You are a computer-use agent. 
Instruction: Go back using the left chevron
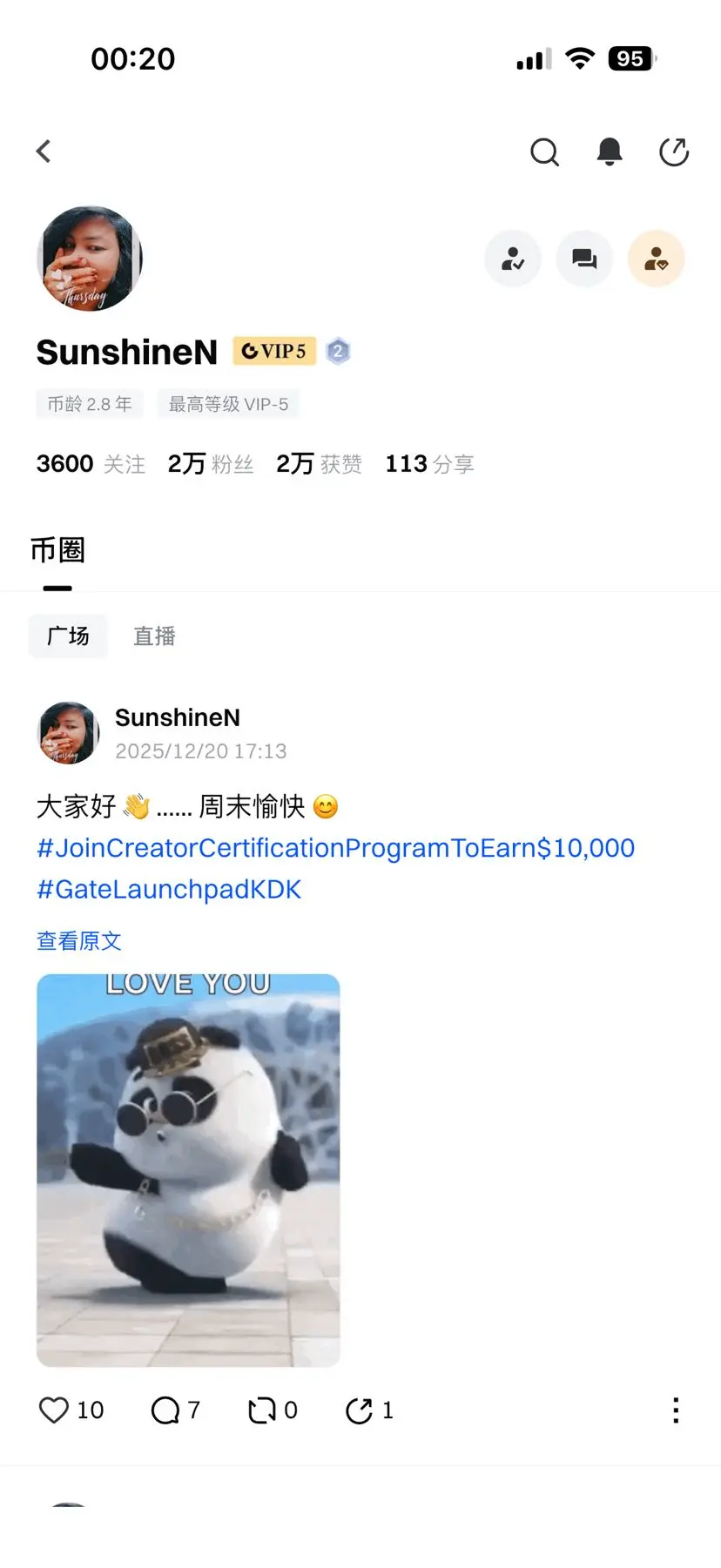tap(44, 151)
